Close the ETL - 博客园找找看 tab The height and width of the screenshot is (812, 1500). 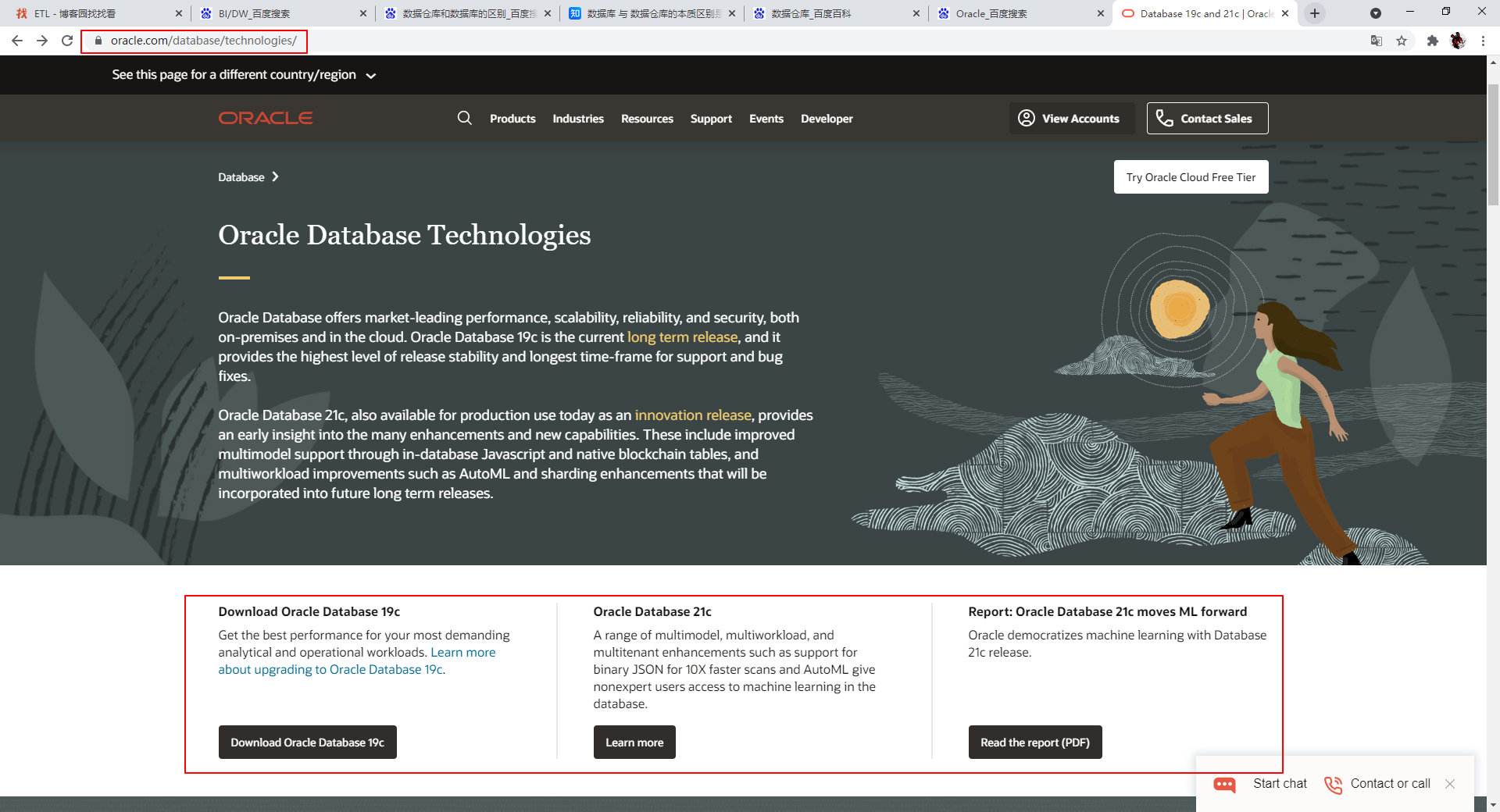(179, 13)
